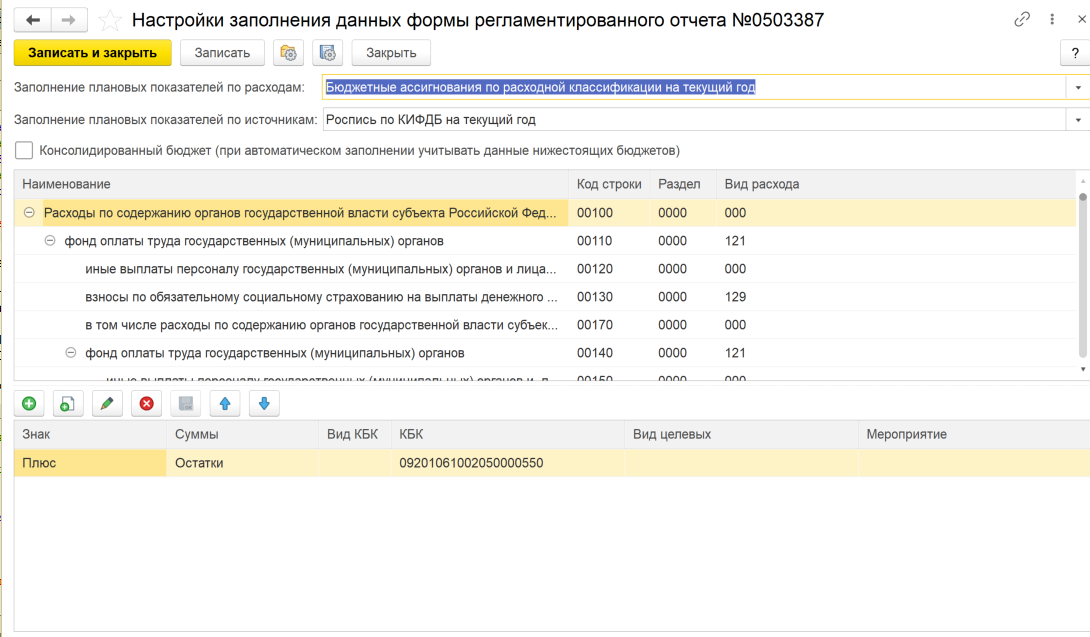Click the Записать и закрыть button
The image size is (1090, 637).
[x=93, y=52]
